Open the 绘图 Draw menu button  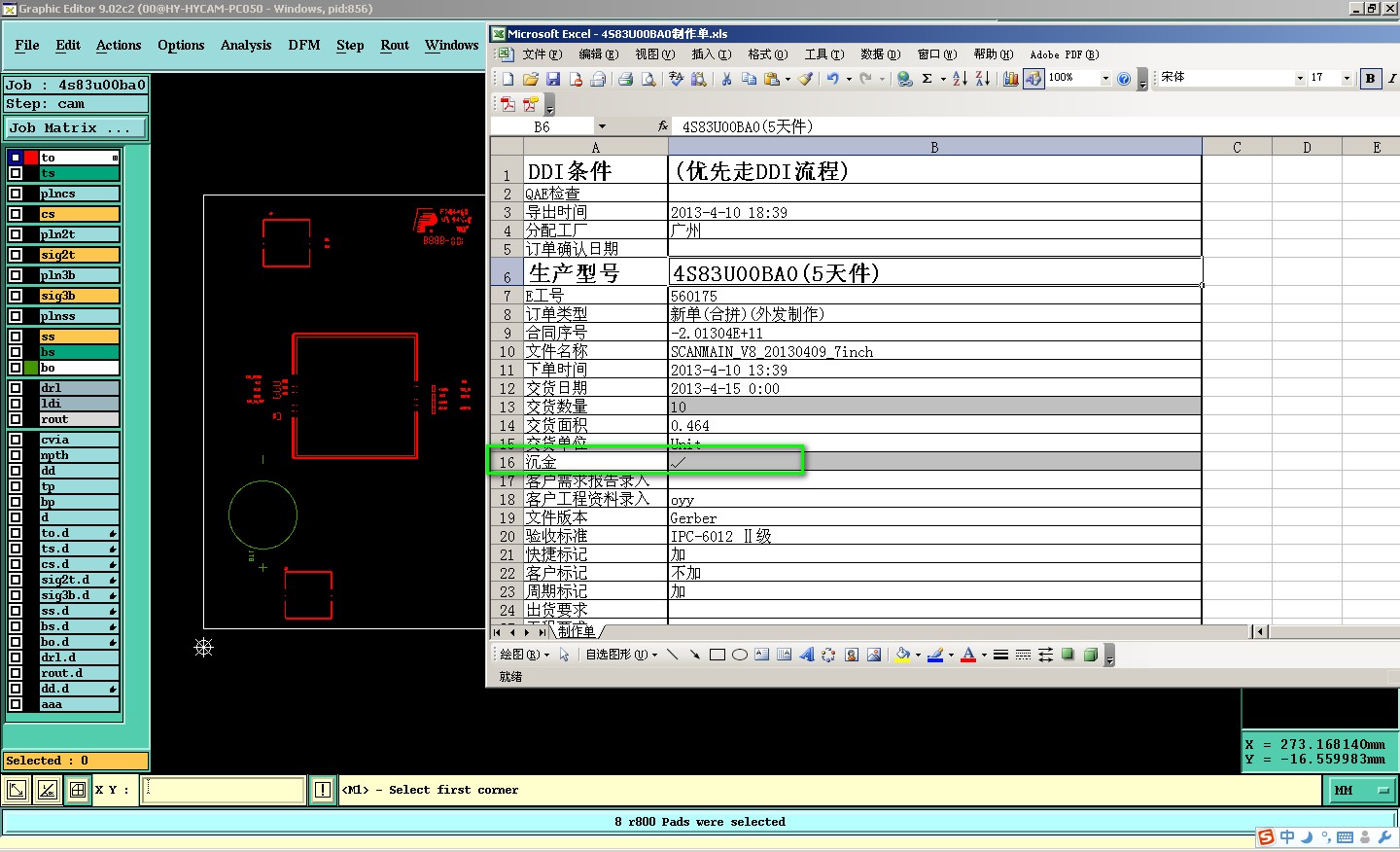pyautogui.click(x=524, y=655)
